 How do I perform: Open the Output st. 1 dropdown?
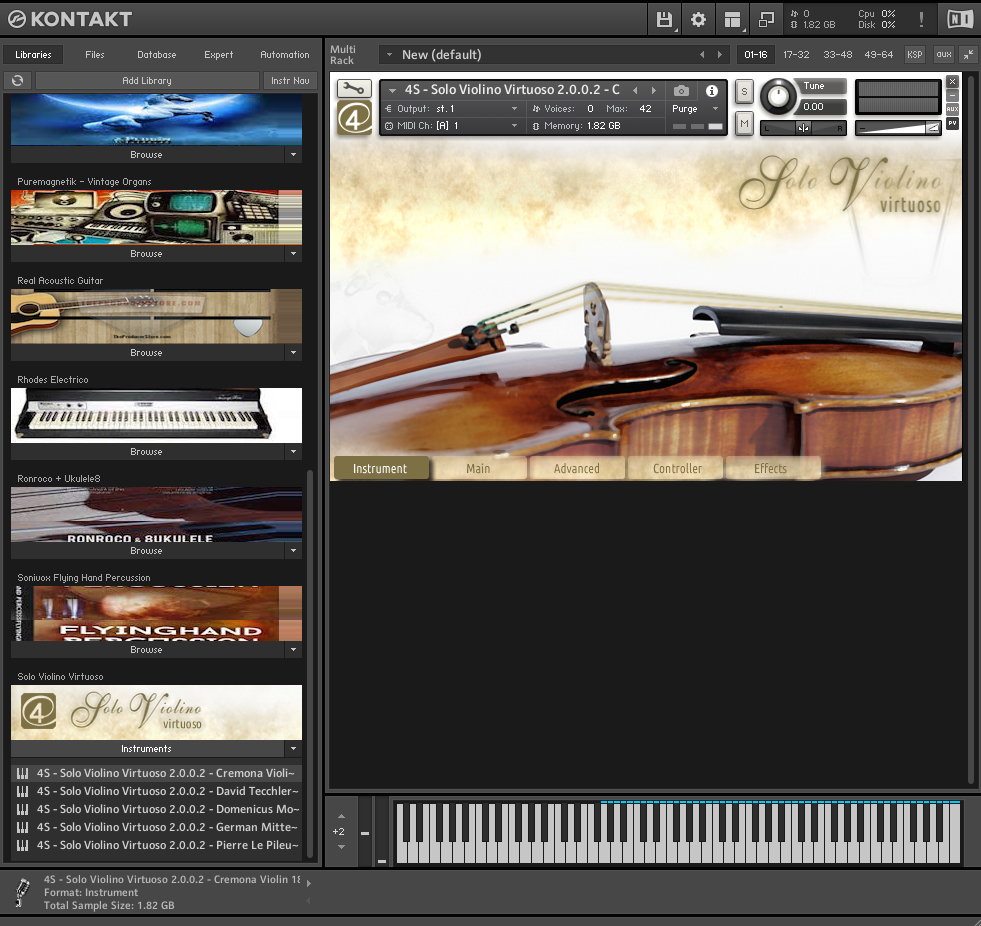click(x=514, y=108)
